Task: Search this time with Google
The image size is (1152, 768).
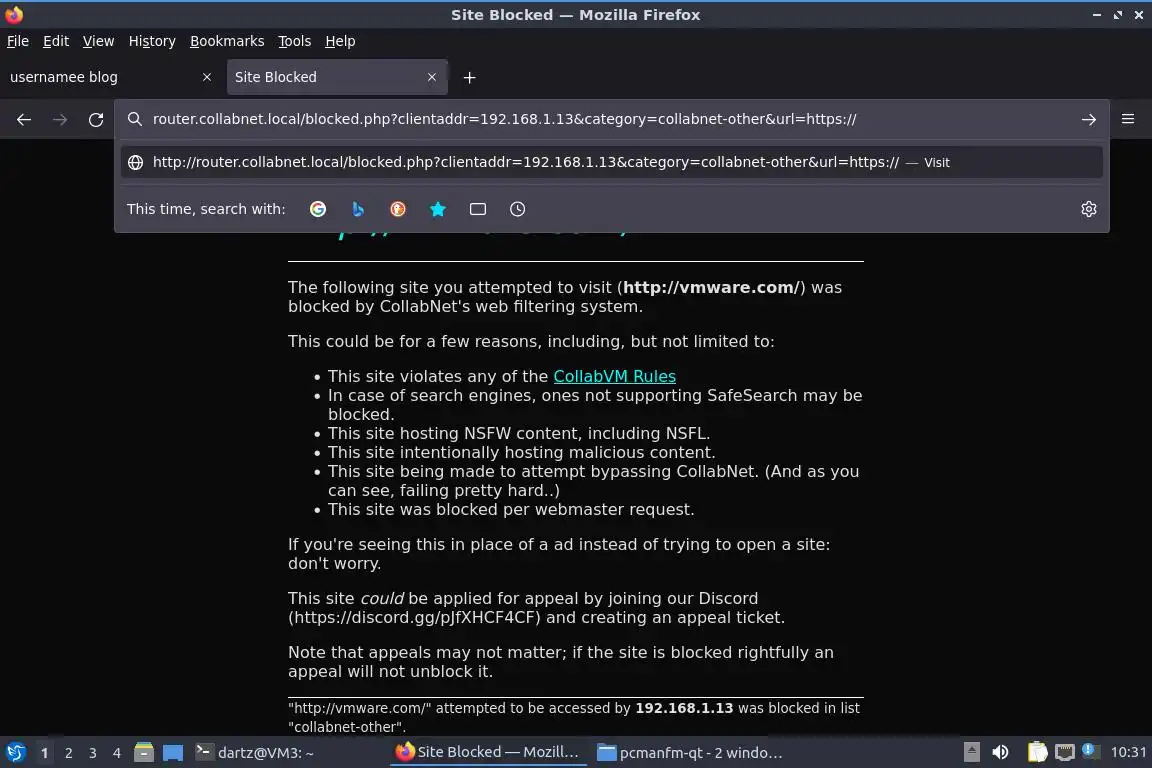Action: 317,209
